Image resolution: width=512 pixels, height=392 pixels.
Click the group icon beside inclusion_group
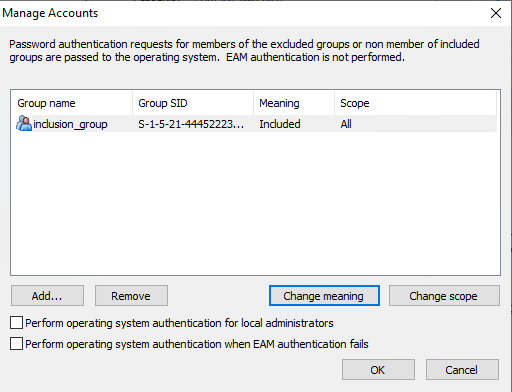point(24,123)
